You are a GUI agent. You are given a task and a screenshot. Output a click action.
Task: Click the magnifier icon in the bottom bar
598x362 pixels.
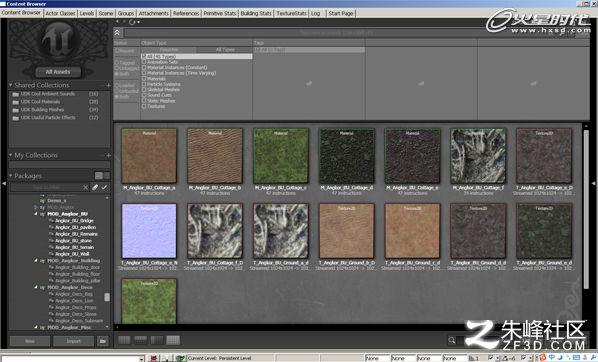click(x=452, y=340)
